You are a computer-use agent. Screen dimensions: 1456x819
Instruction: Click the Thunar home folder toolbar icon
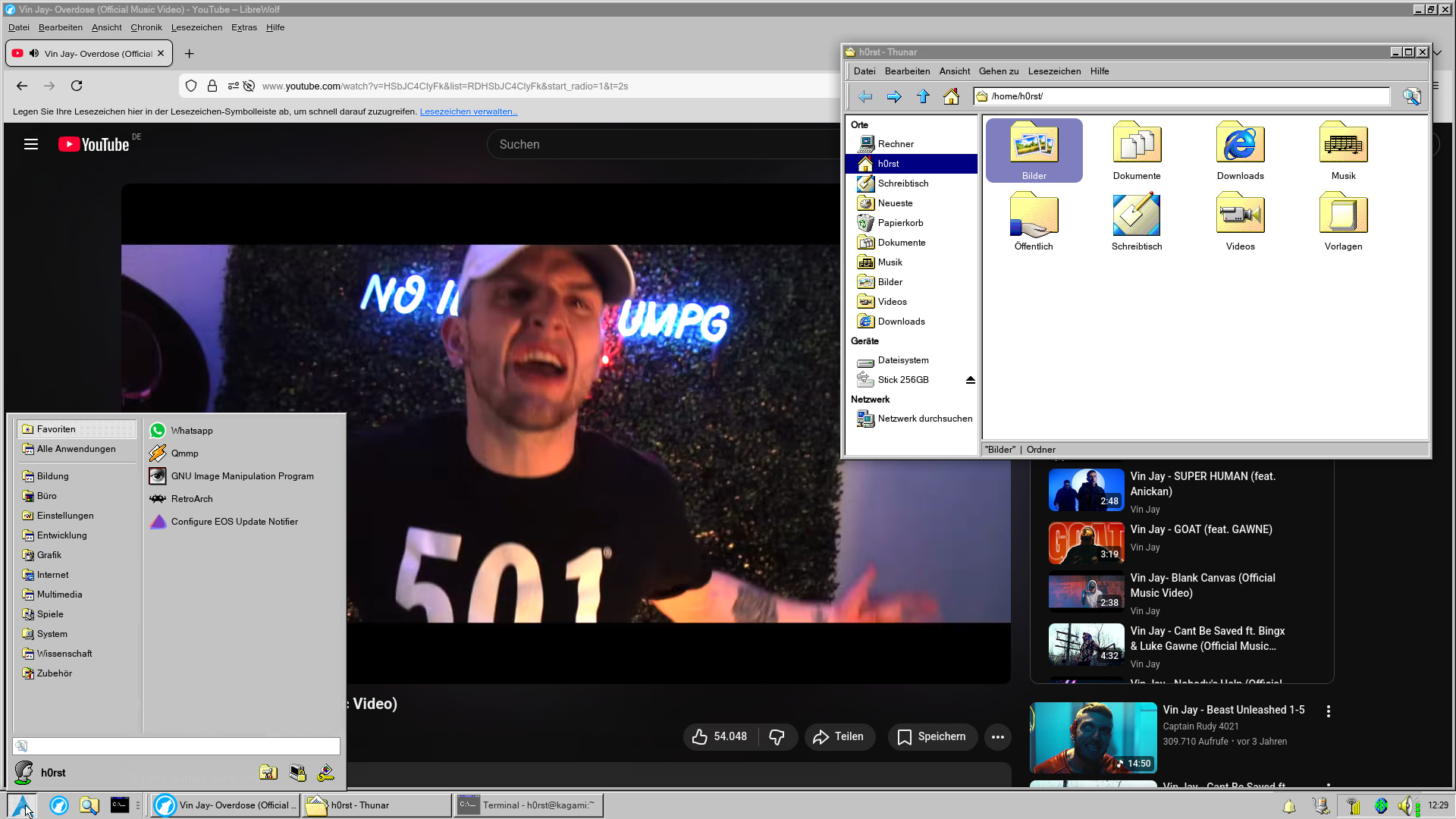[x=951, y=96]
